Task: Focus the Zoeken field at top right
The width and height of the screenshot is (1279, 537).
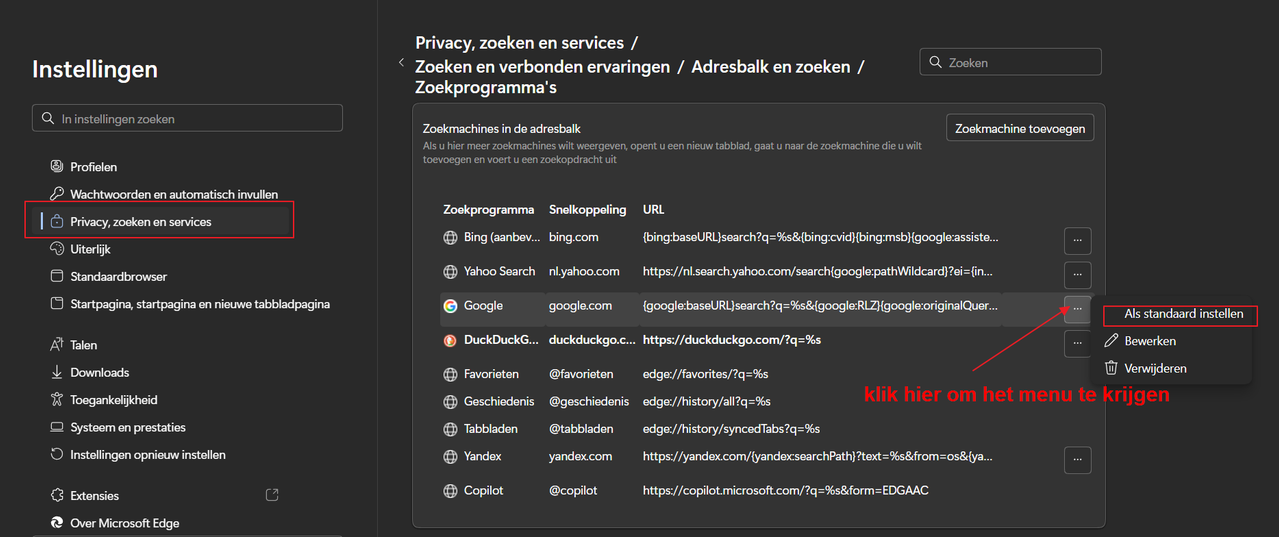Action: pos(1010,62)
